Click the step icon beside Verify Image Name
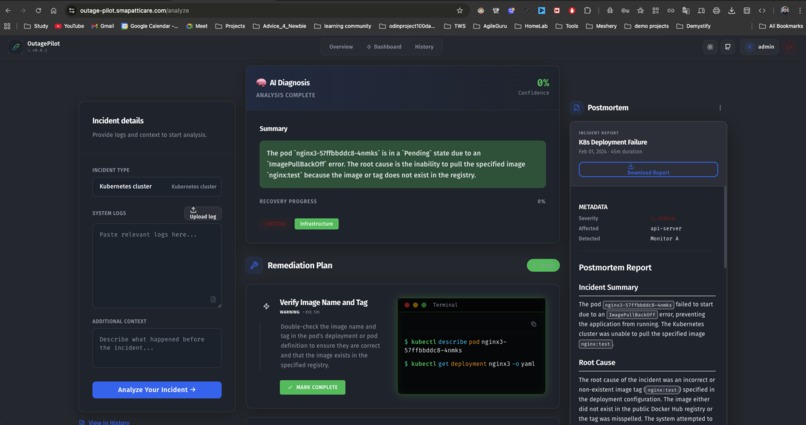 point(266,306)
